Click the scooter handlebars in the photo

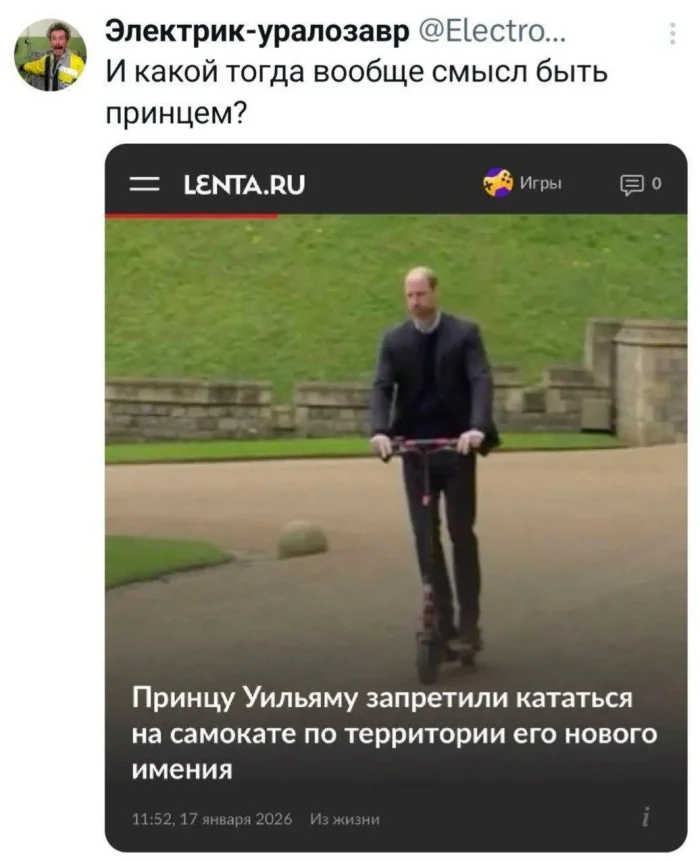click(426, 444)
